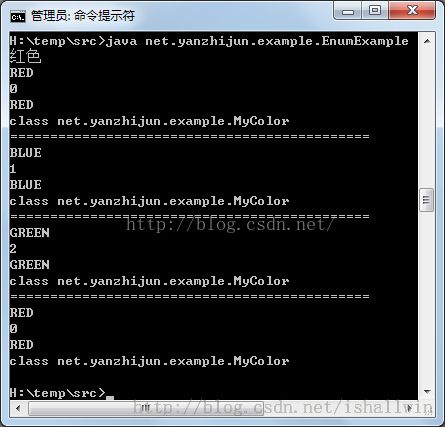445x427 pixels.
Task: Click the last class net.yanzhijun.example.MyColor line
Action: [x=149, y=361]
